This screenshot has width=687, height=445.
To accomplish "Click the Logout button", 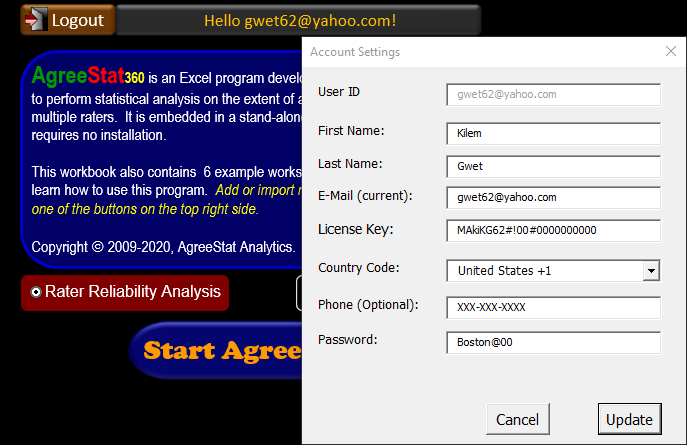I will pos(68,20).
